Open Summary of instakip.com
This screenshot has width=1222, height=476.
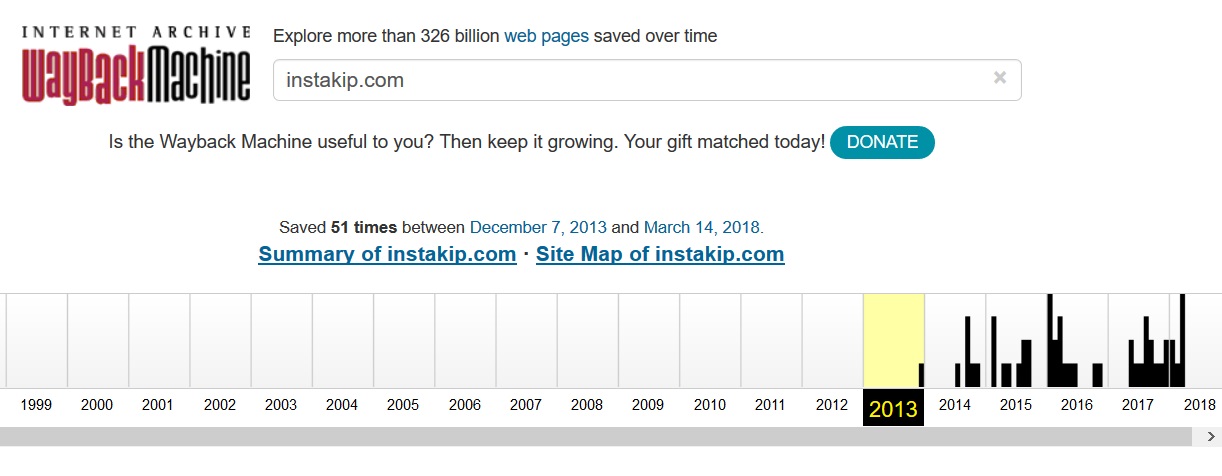pos(387,254)
